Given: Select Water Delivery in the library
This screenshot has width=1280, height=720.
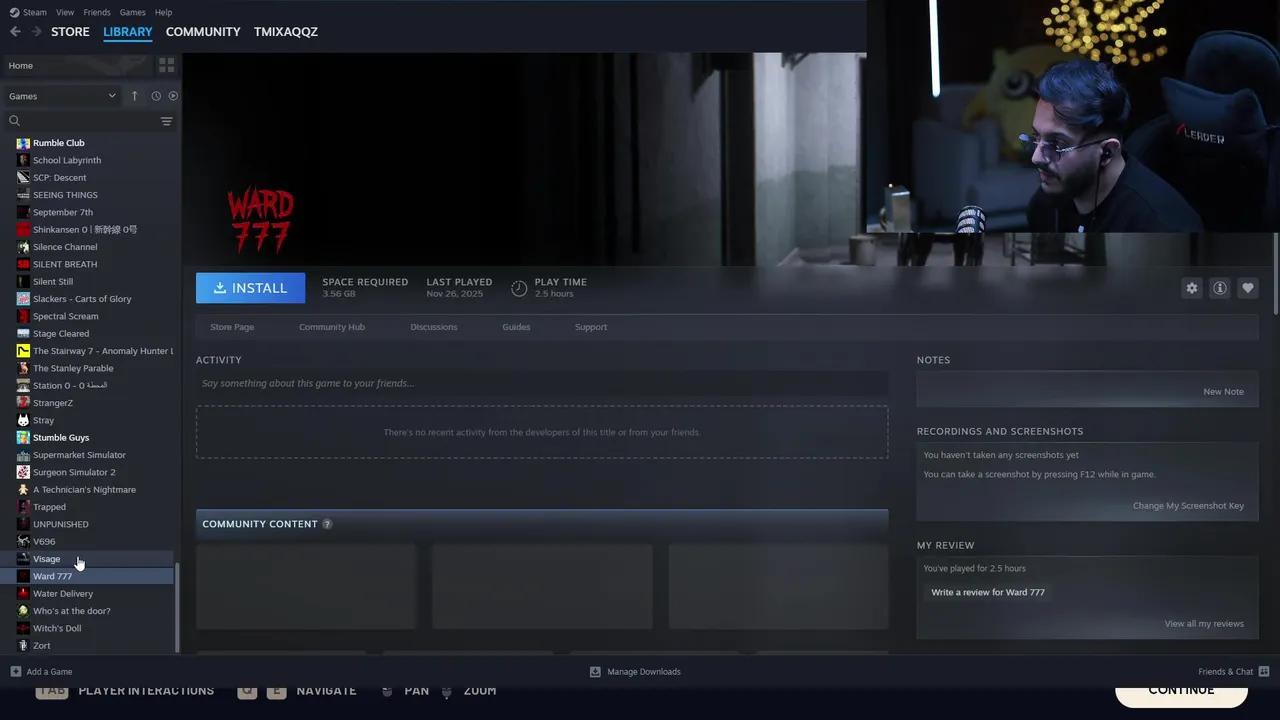Looking at the screenshot, I should (63, 594).
